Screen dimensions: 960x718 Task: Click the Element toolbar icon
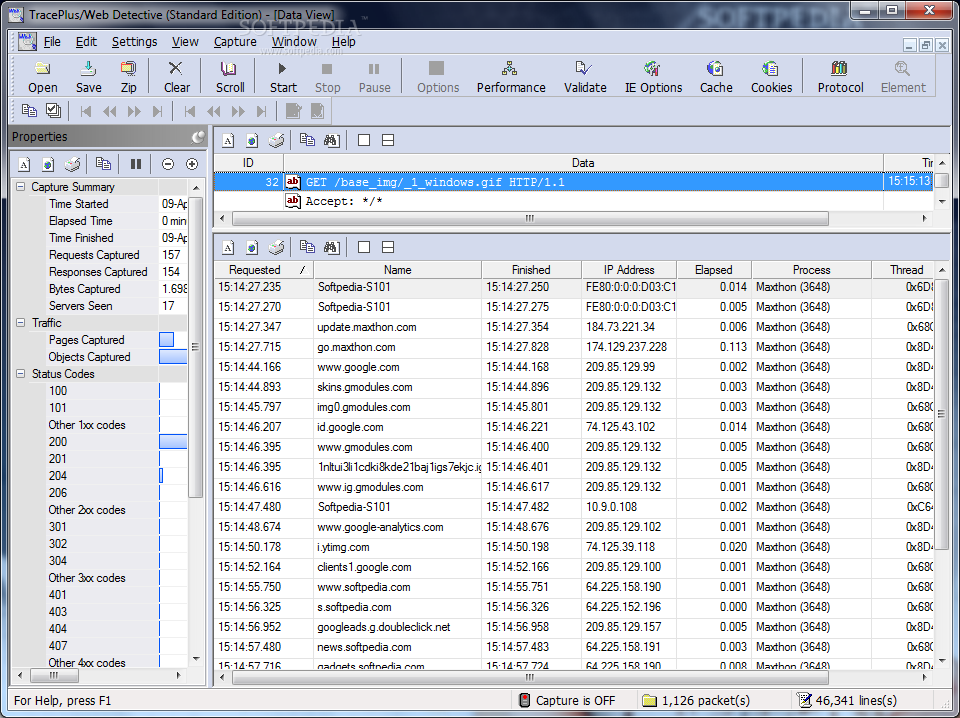click(x=903, y=77)
